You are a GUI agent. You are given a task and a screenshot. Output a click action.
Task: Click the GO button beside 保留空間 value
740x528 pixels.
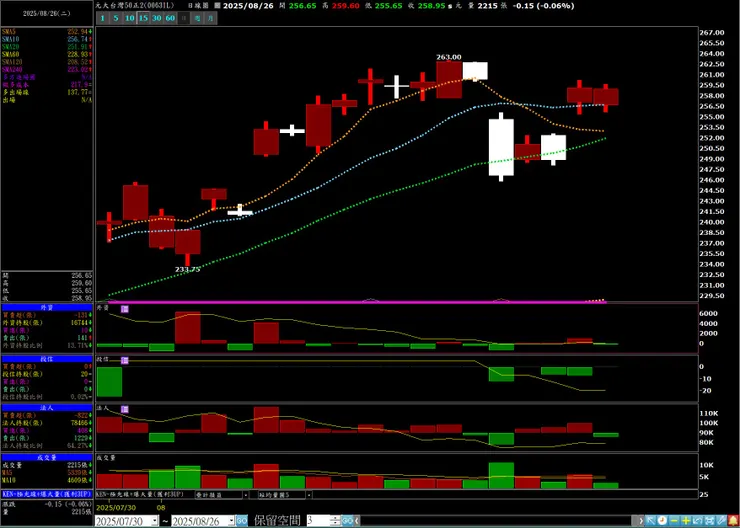(x=348, y=520)
